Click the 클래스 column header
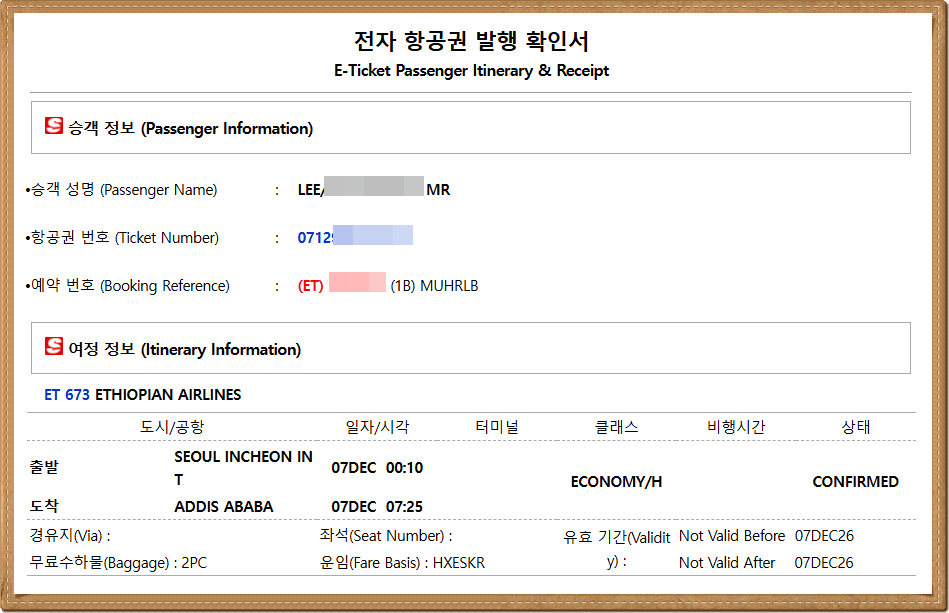Screen dimensions: 949x613 click(616, 427)
